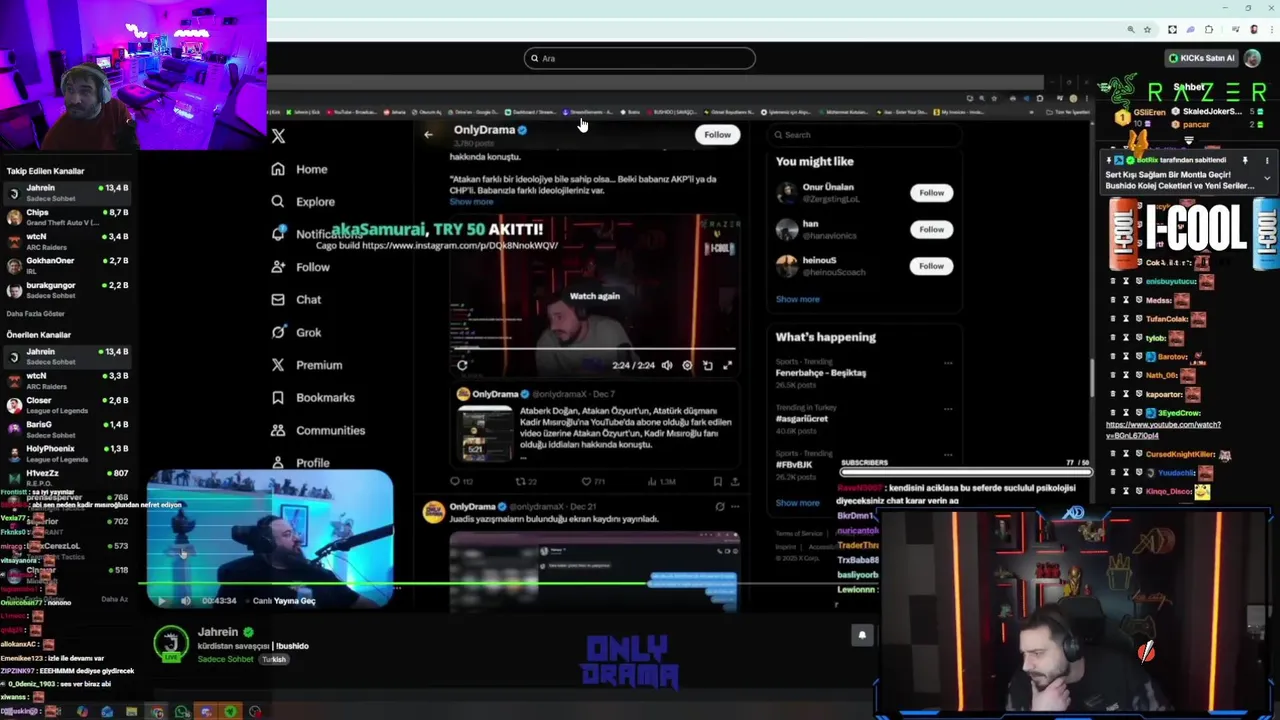Screen dimensions: 1280x720
Task: Follow the han account
Action: pos(931,229)
